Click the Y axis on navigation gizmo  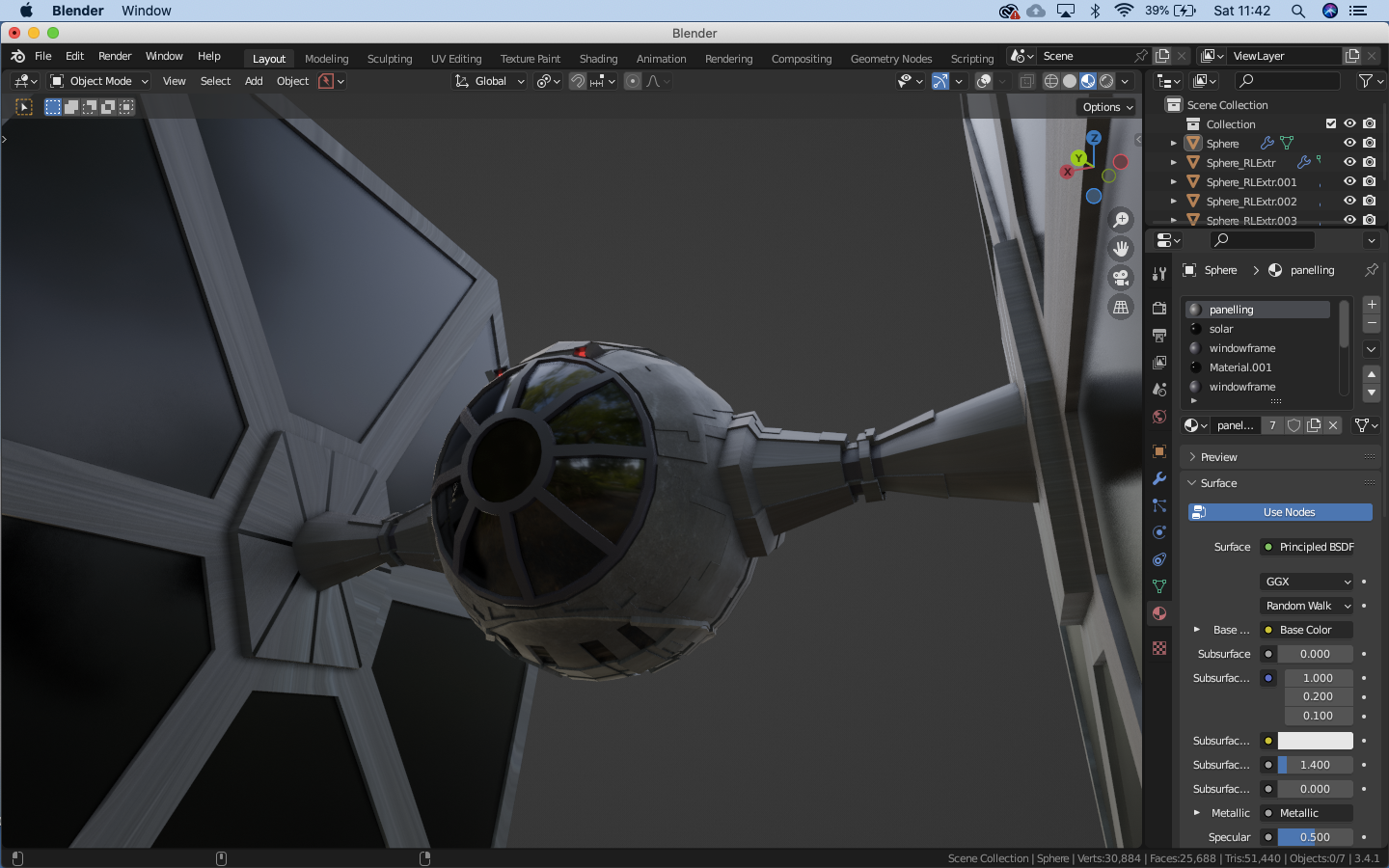(1078, 157)
